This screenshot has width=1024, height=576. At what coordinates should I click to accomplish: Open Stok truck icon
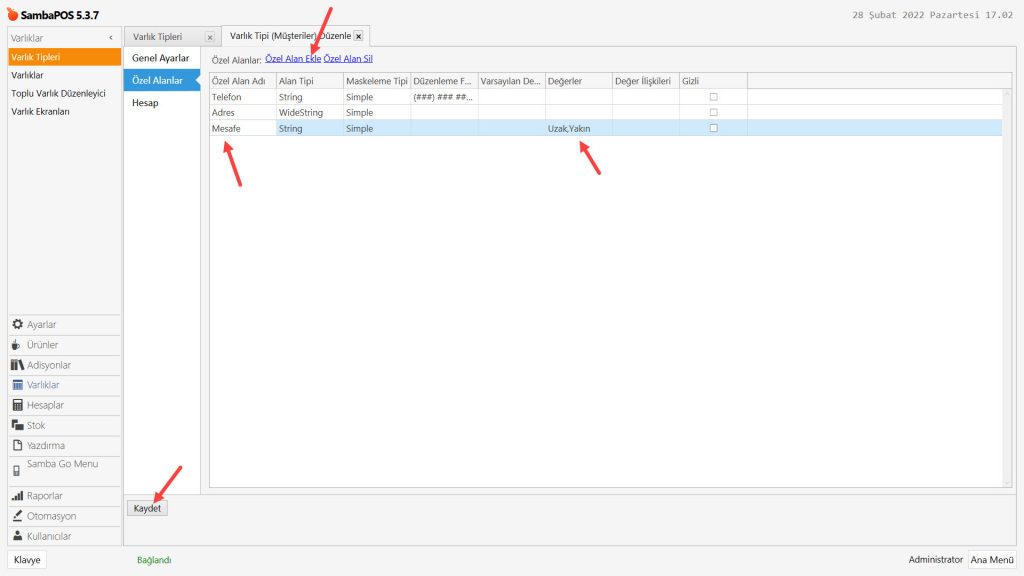click(x=17, y=425)
